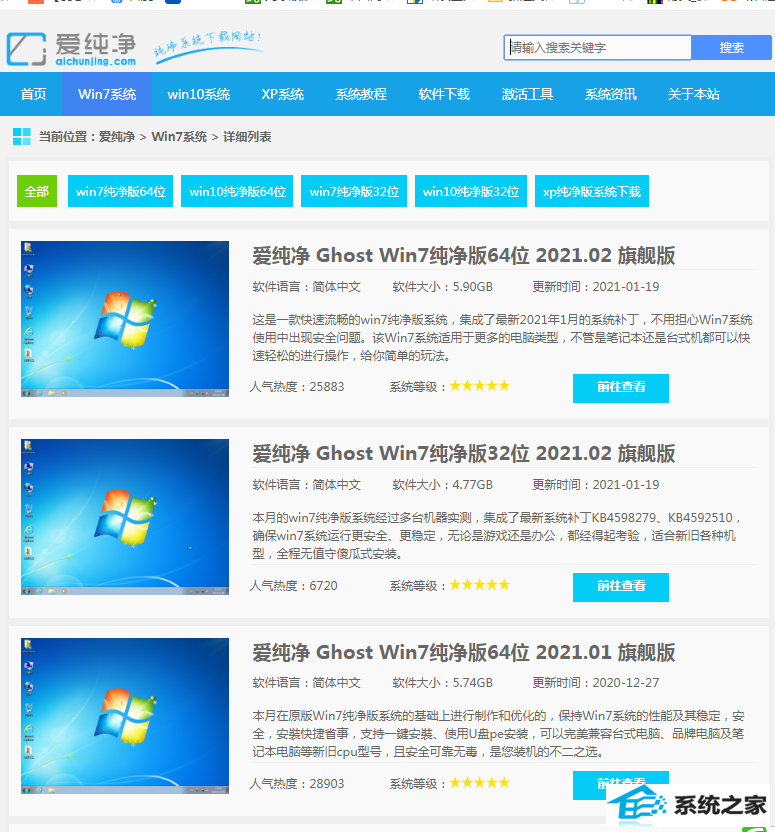This screenshot has width=775, height=832.
Task: Click text 更新时间：2020-12-27
Action: tap(596, 682)
